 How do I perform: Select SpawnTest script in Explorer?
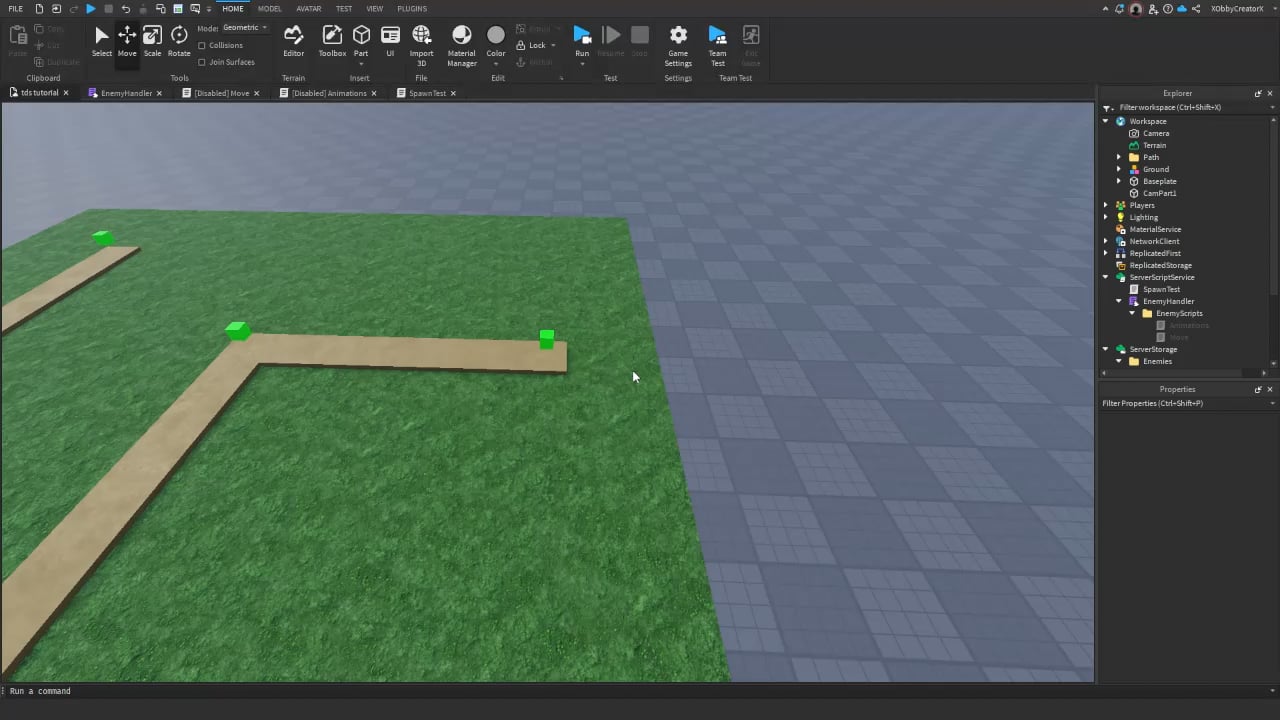(x=1161, y=289)
